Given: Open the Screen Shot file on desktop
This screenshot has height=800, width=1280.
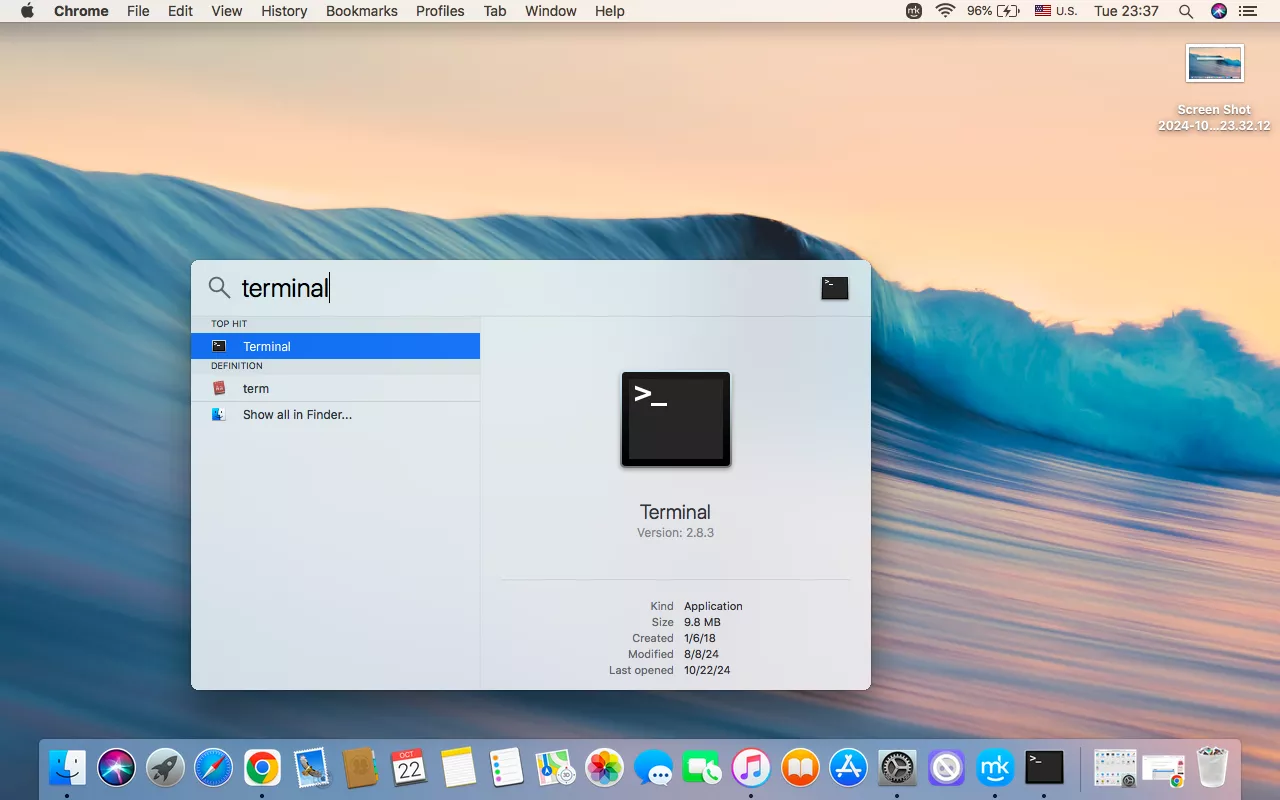Looking at the screenshot, I should [x=1214, y=64].
